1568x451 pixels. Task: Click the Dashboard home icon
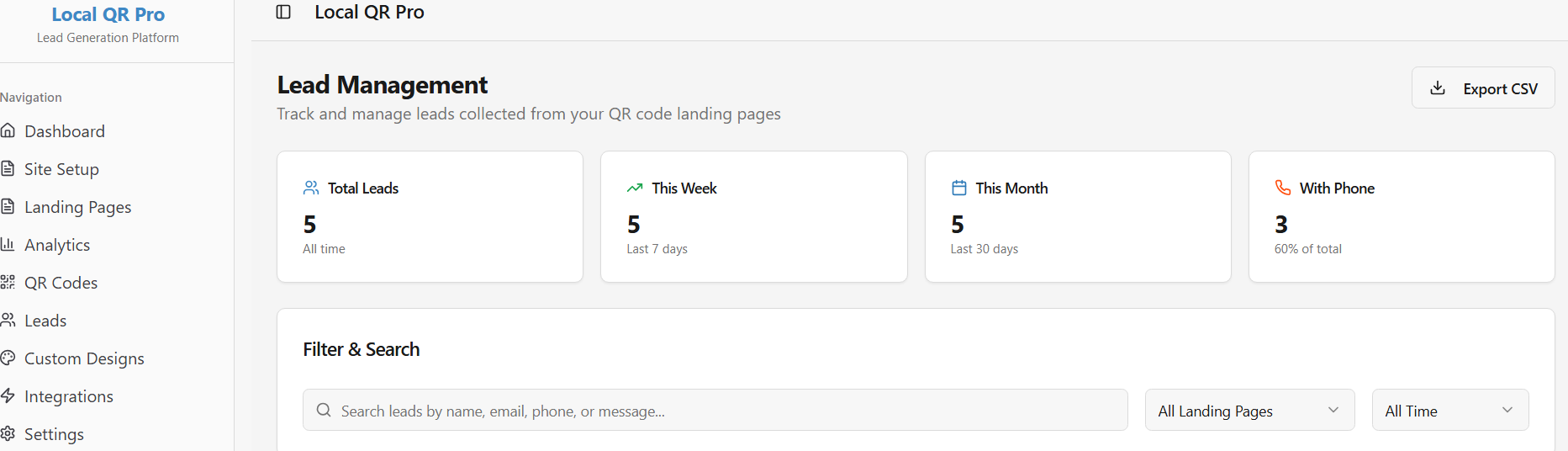(x=8, y=130)
